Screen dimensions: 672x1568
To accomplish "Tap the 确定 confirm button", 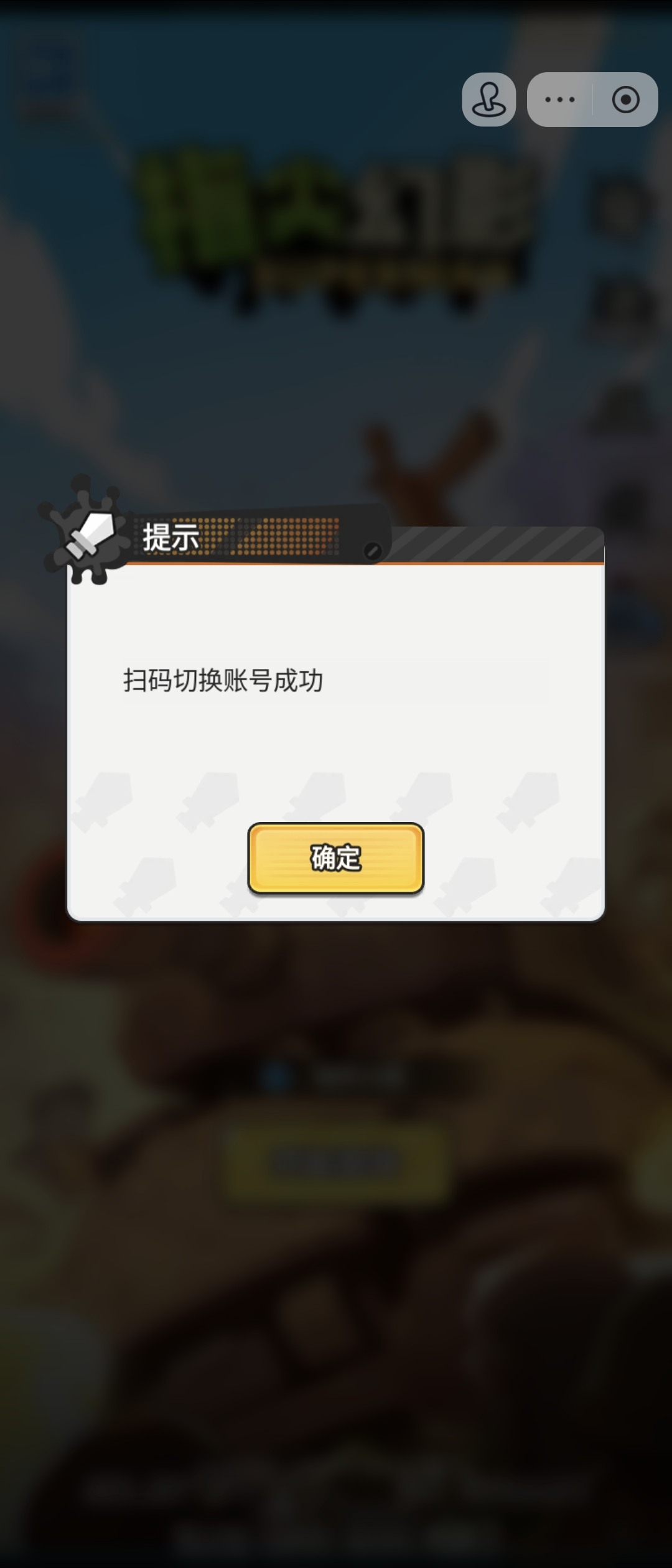I will [x=336, y=858].
